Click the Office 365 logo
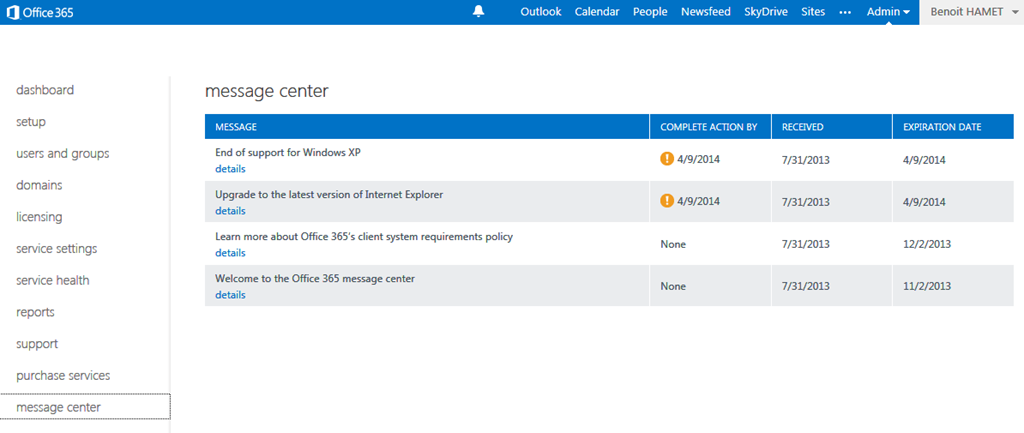The image size is (1024, 433). (41, 12)
